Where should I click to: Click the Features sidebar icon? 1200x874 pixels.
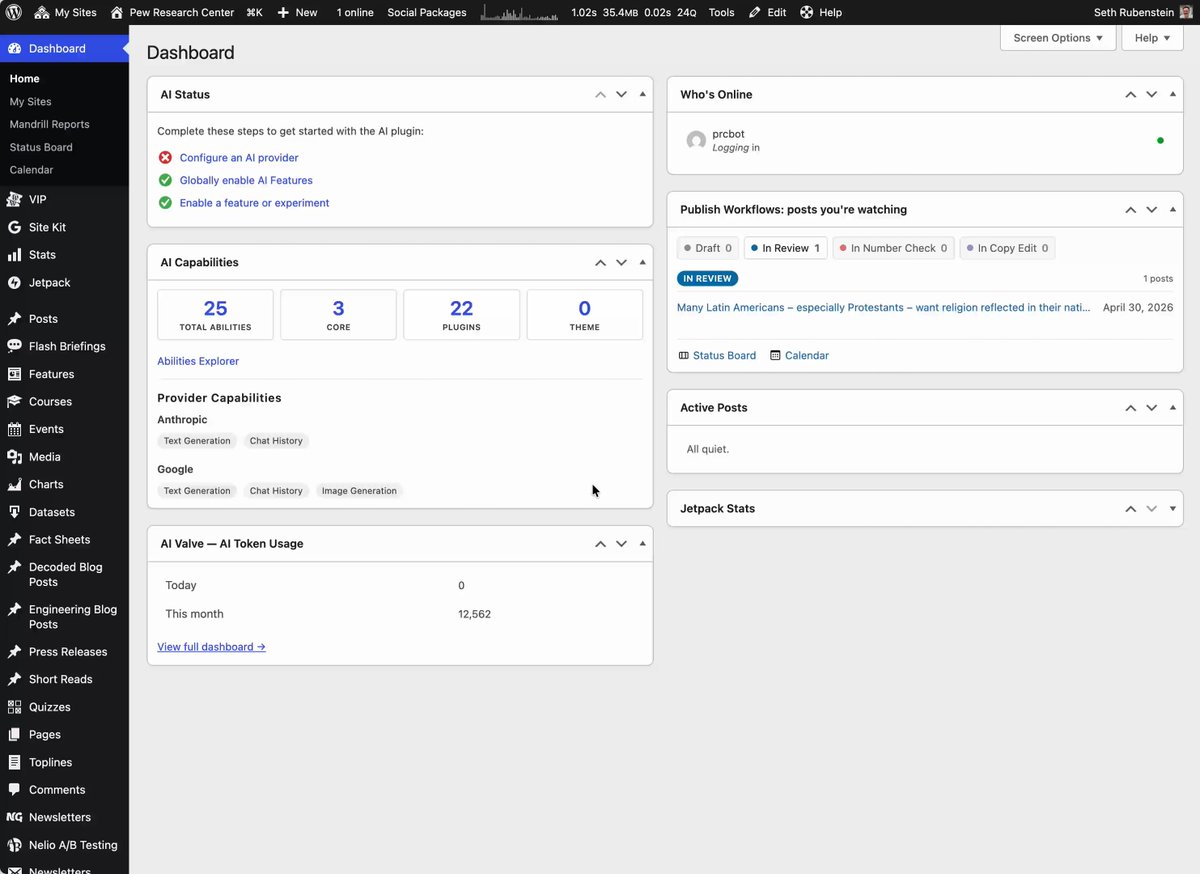click(14, 374)
